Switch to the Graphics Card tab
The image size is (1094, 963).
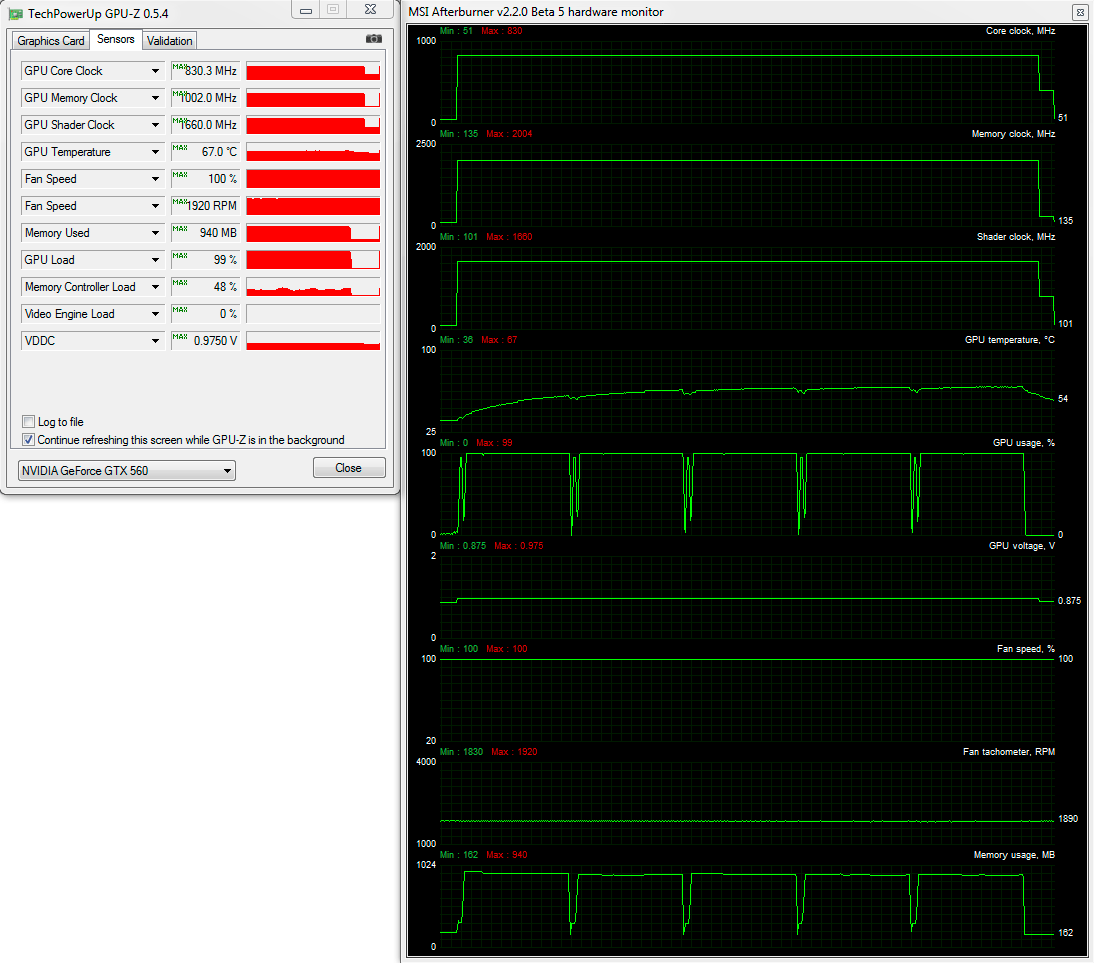click(51, 41)
